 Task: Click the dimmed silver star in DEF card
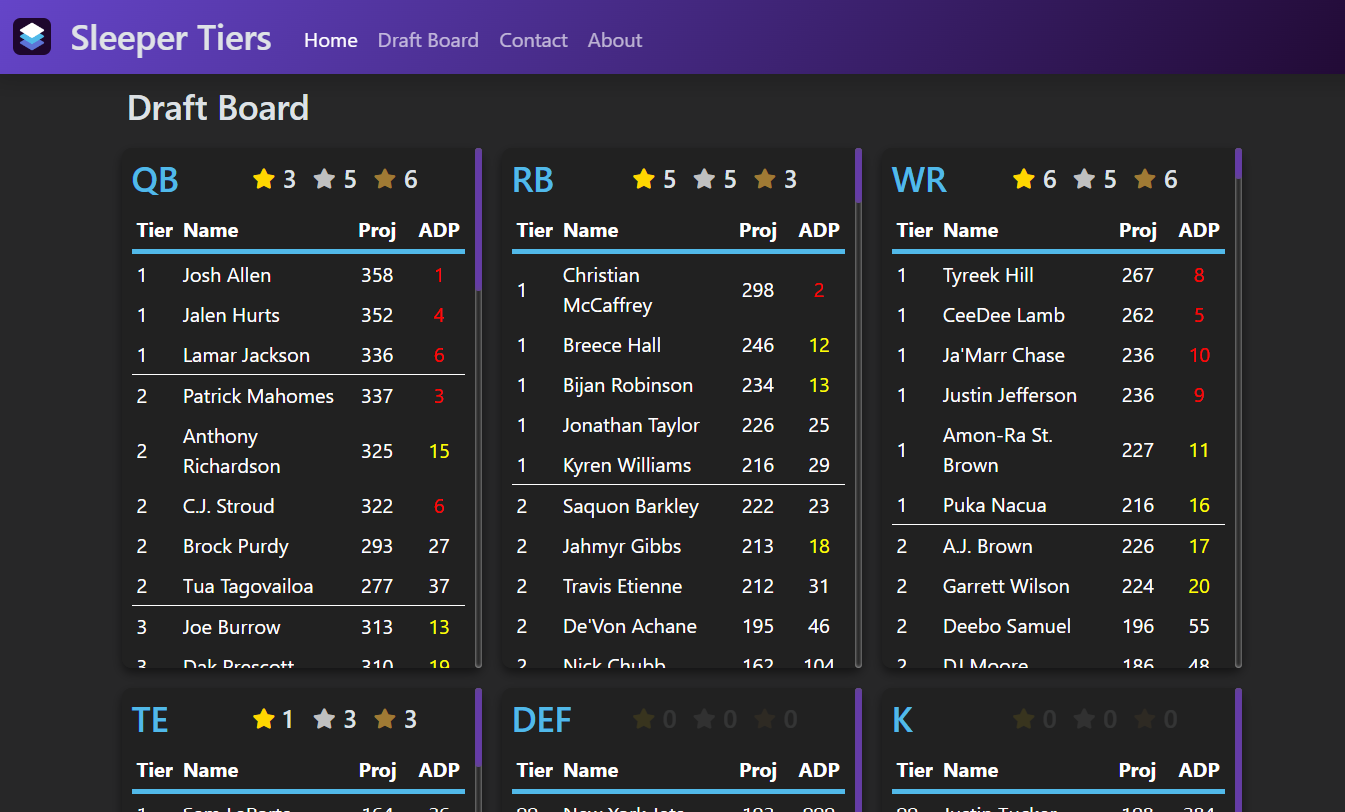pyautogui.click(x=704, y=719)
